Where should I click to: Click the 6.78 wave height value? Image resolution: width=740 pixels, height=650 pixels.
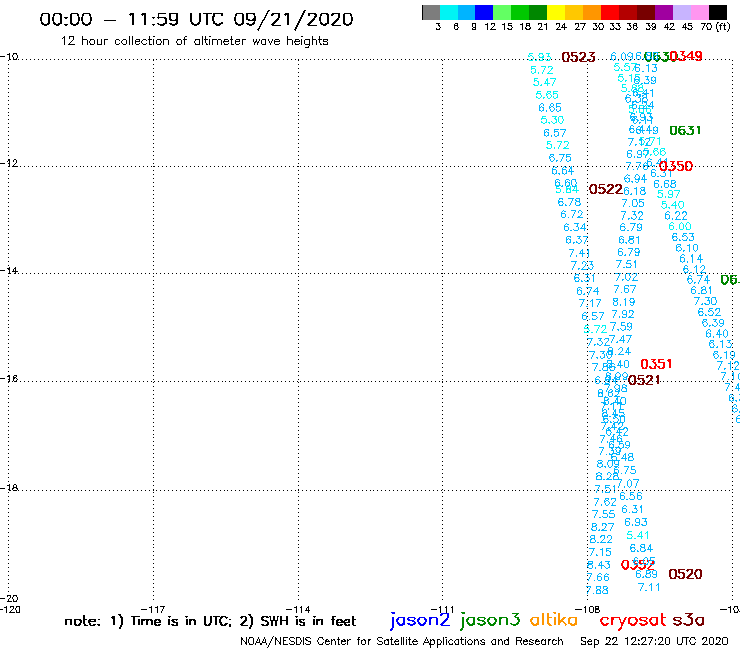[569, 202]
